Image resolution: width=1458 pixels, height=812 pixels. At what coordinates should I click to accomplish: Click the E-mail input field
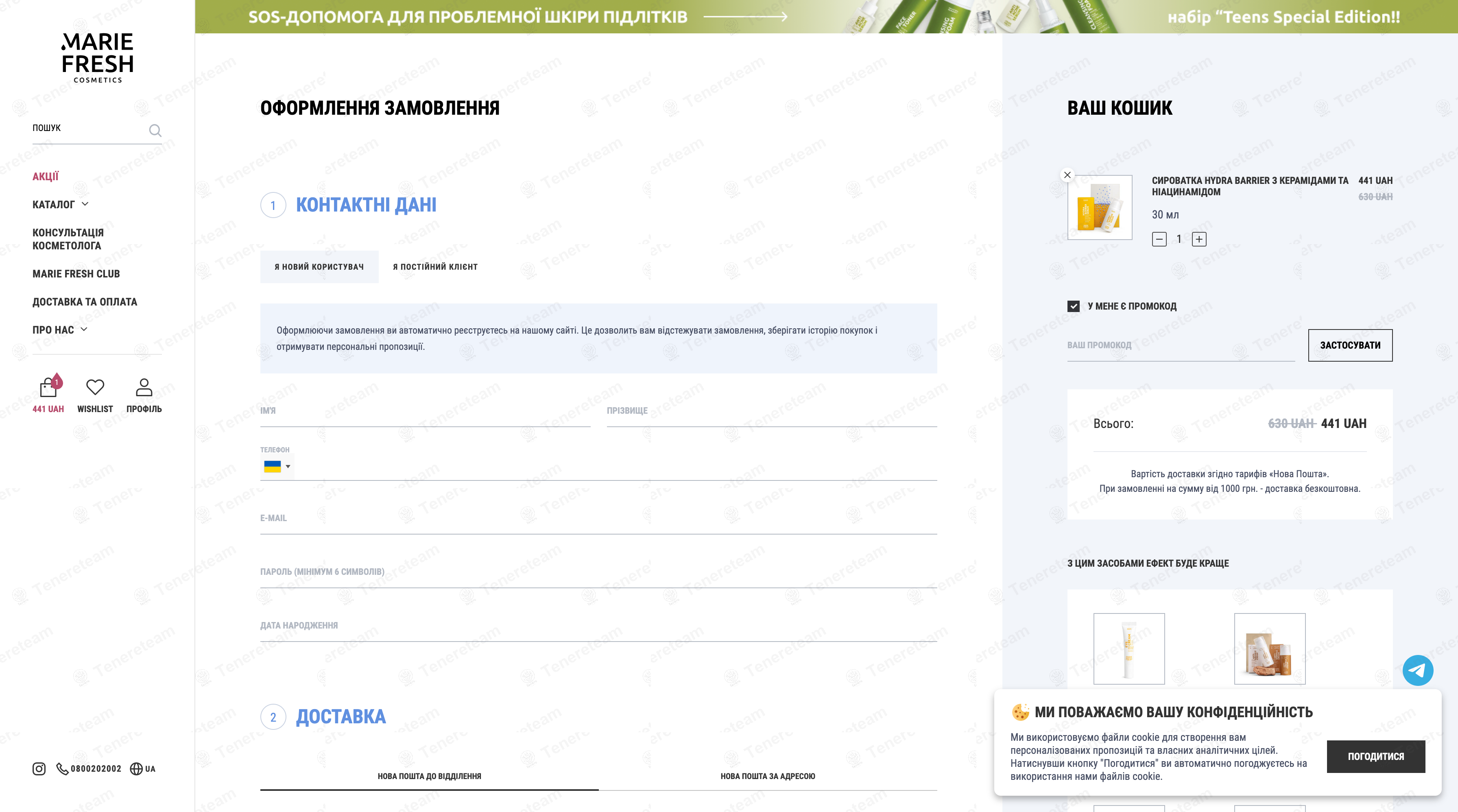pyautogui.click(x=599, y=519)
